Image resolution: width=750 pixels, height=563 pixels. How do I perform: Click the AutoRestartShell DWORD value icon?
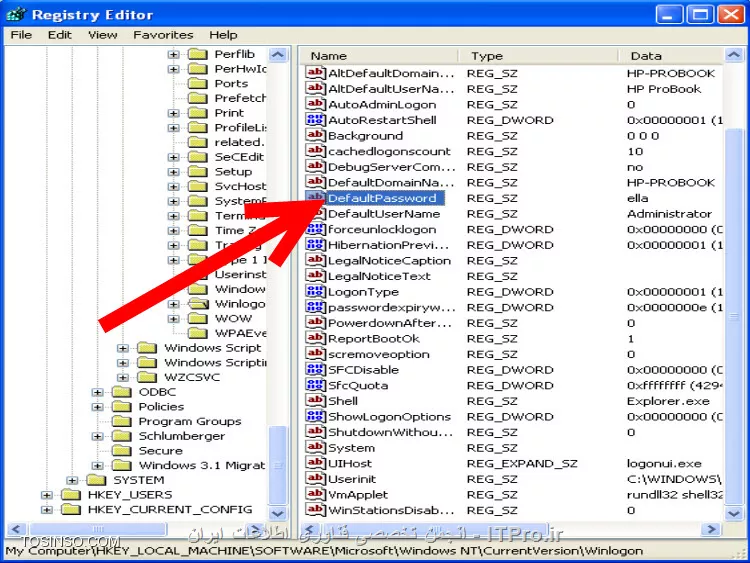pyautogui.click(x=315, y=120)
